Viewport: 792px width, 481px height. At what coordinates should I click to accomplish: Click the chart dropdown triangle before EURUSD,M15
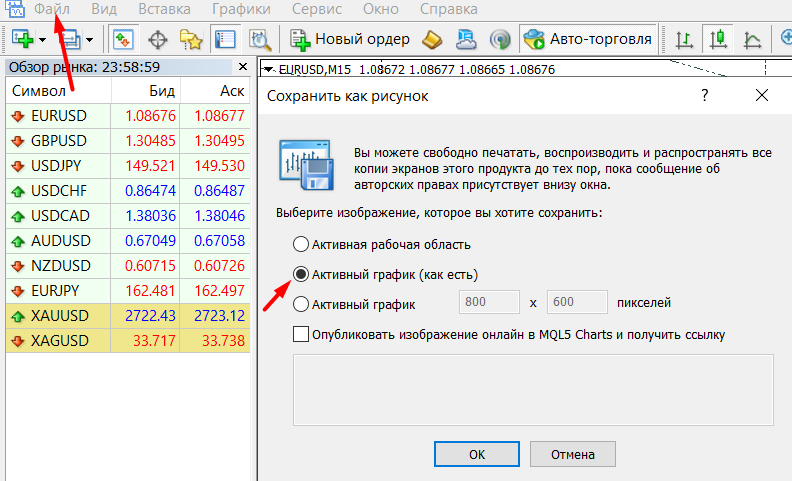point(269,69)
